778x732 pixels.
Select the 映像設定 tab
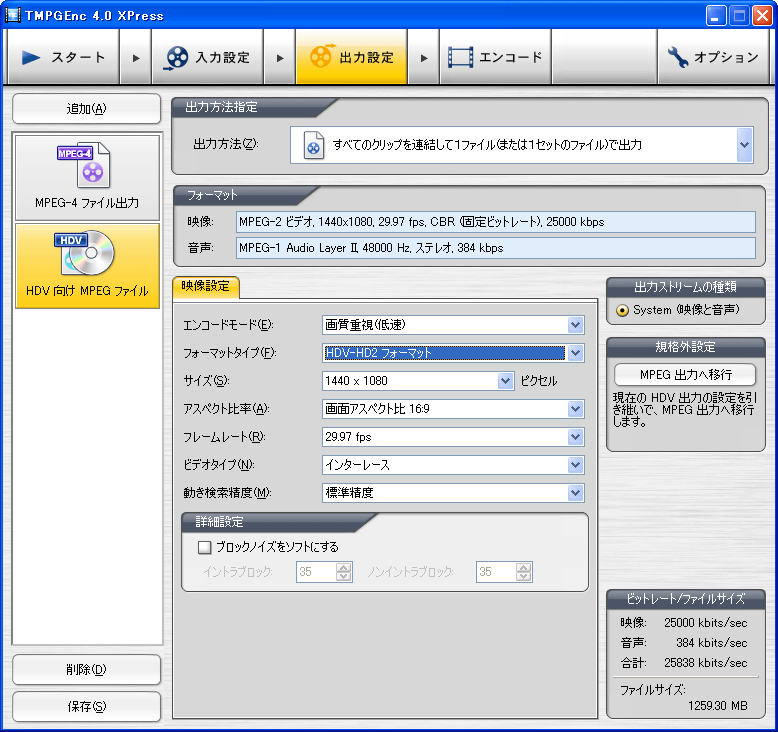(205, 286)
